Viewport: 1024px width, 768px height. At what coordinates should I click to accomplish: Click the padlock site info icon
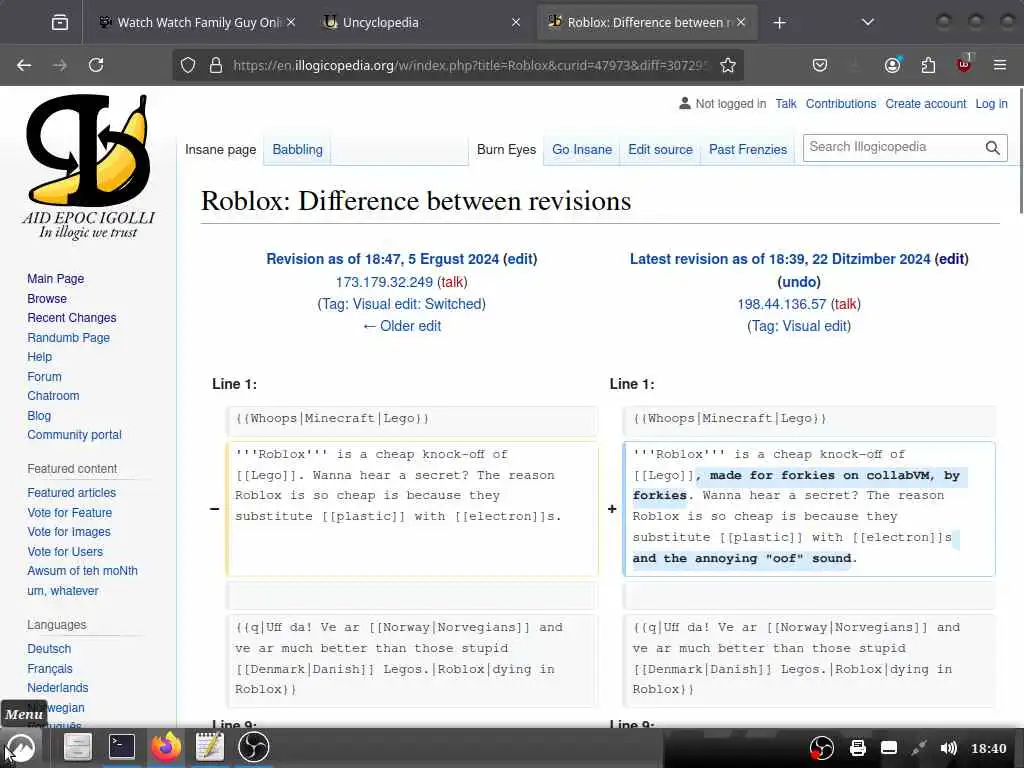click(216, 65)
